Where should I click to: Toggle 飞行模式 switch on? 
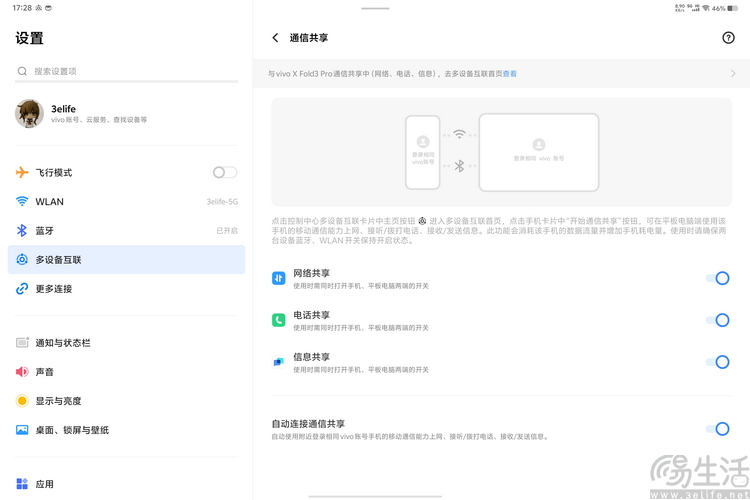tap(225, 172)
